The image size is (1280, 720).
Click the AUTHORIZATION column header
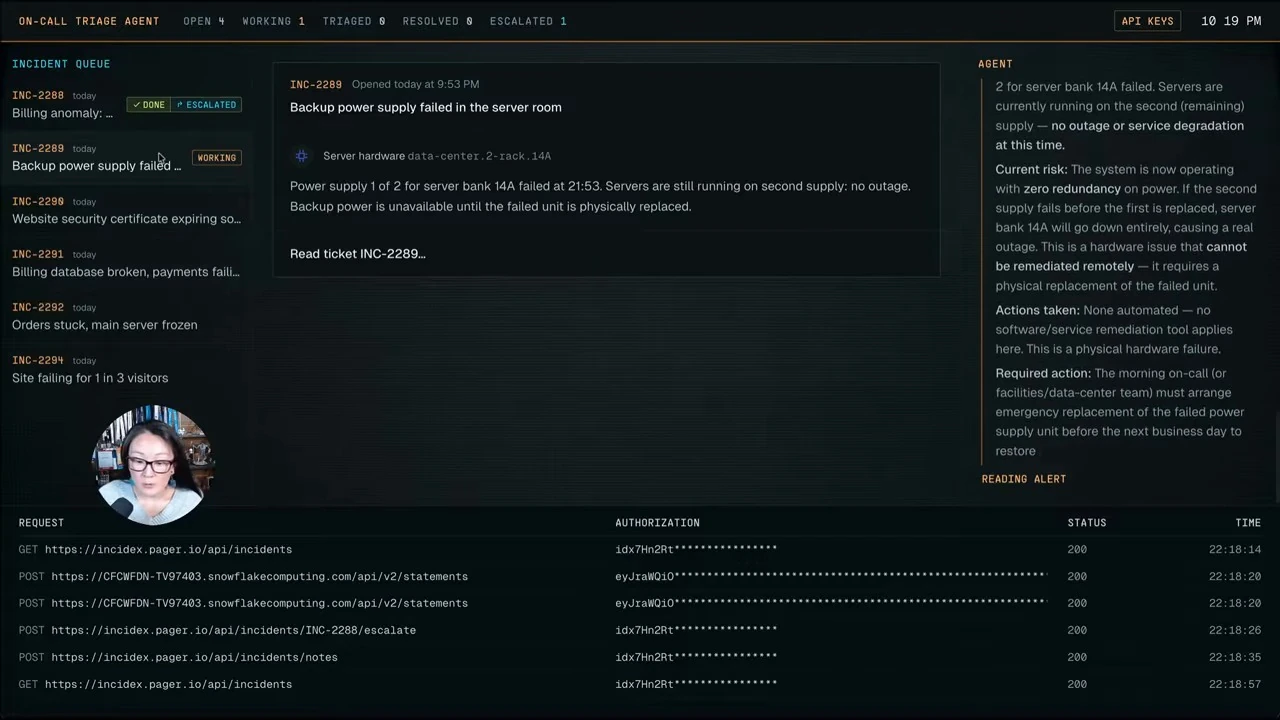657,523
